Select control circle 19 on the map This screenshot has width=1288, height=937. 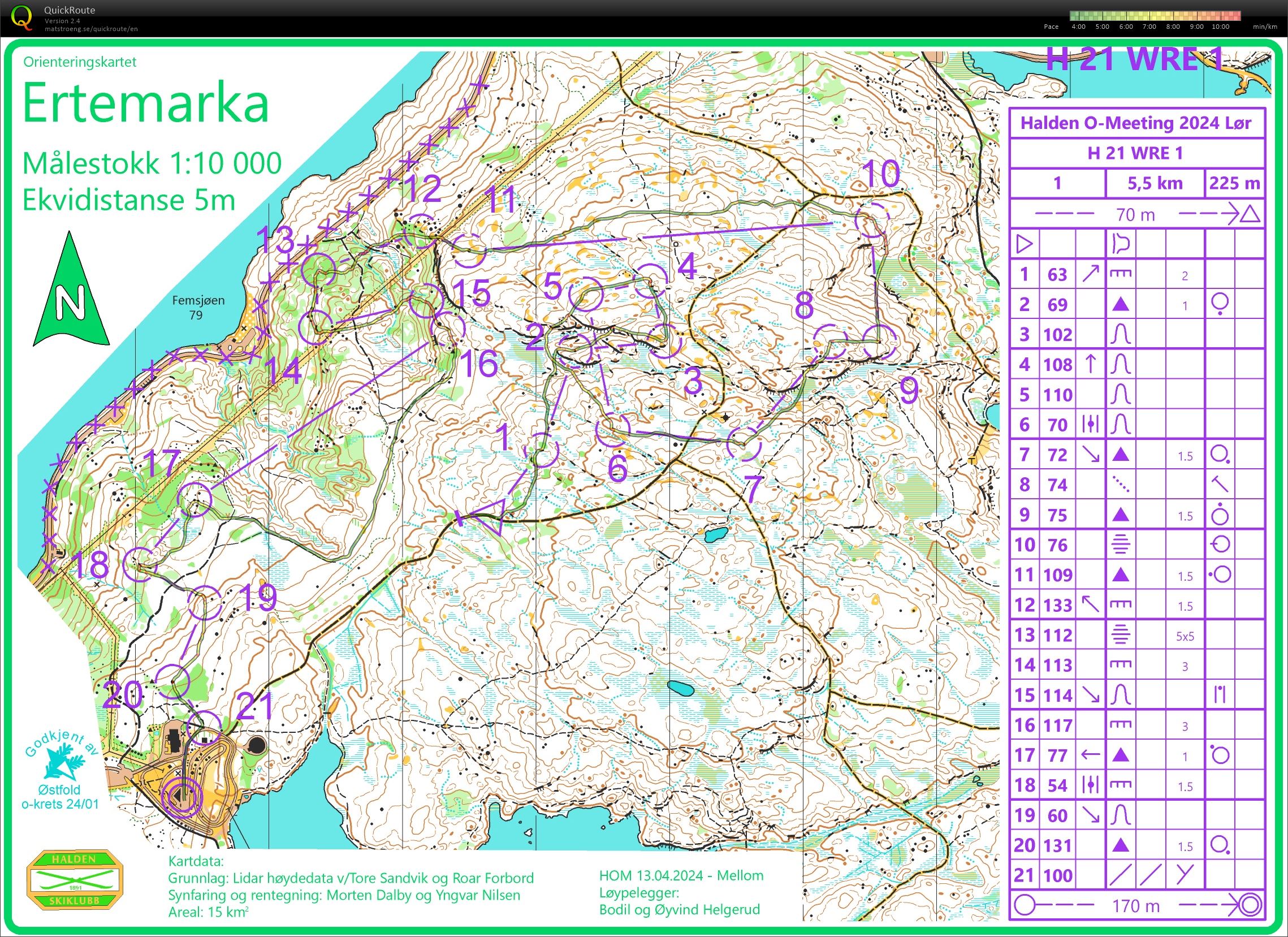pos(205,603)
